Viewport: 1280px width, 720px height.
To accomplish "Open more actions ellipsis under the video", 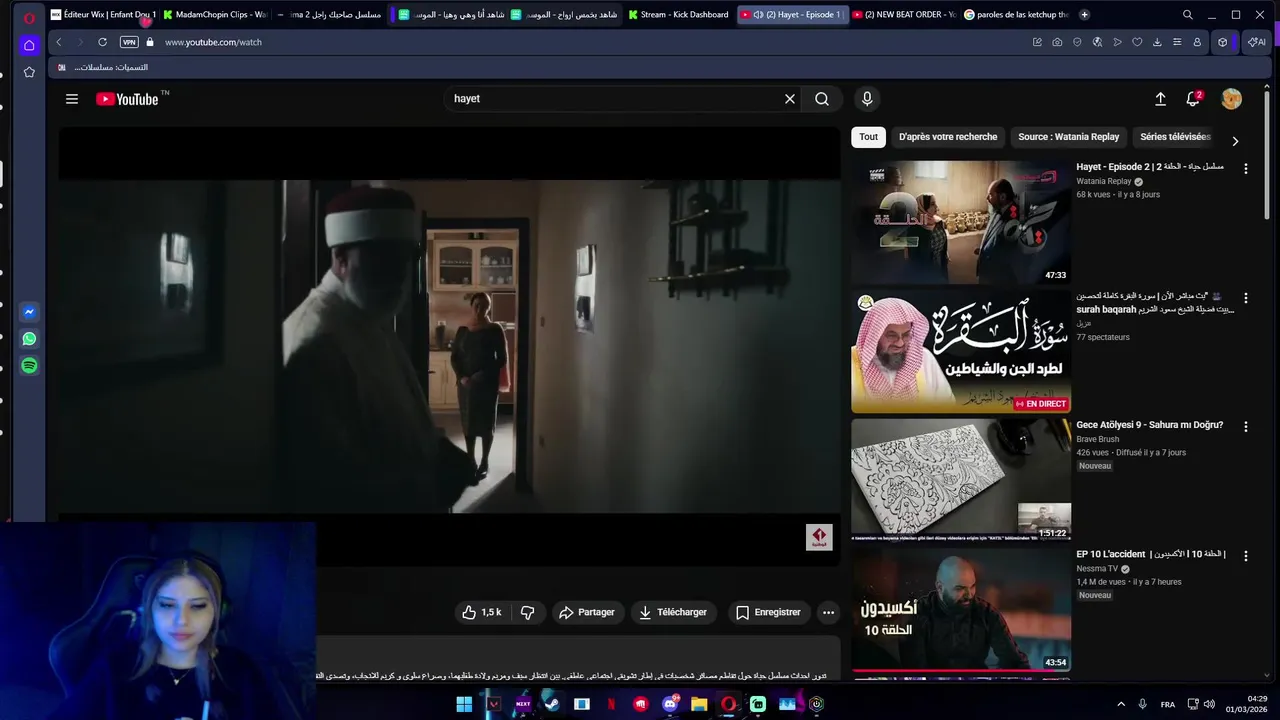I will [x=828, y=612].
